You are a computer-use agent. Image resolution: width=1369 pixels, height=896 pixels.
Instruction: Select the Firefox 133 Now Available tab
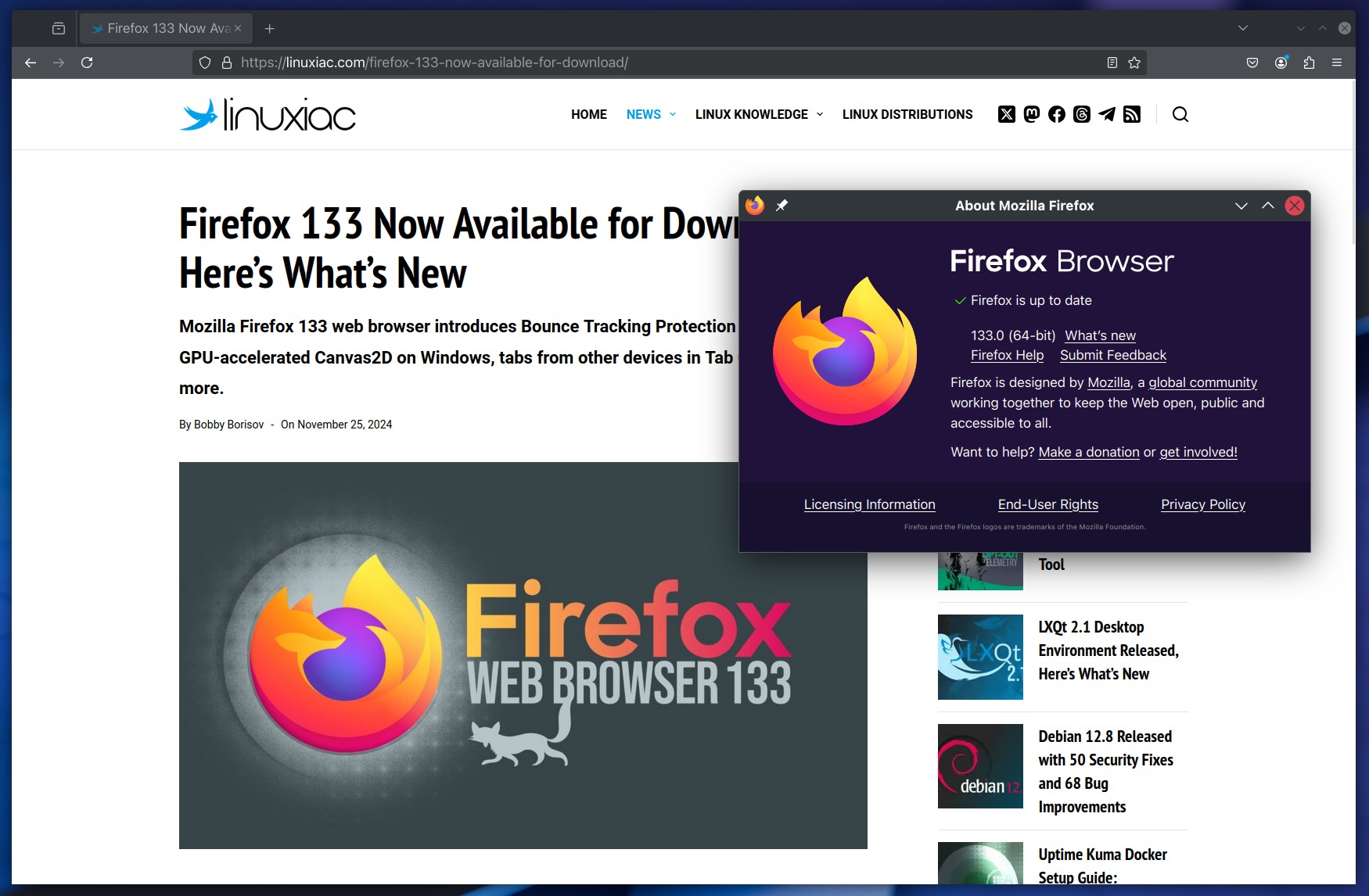[x=166, y=28]
